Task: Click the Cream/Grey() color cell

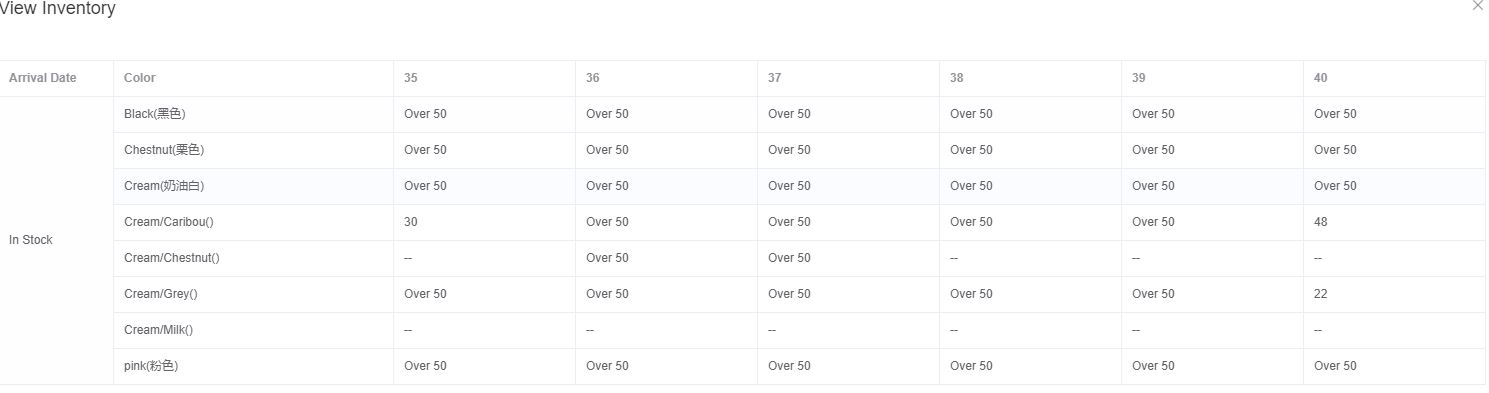Action: click(253, 294)
